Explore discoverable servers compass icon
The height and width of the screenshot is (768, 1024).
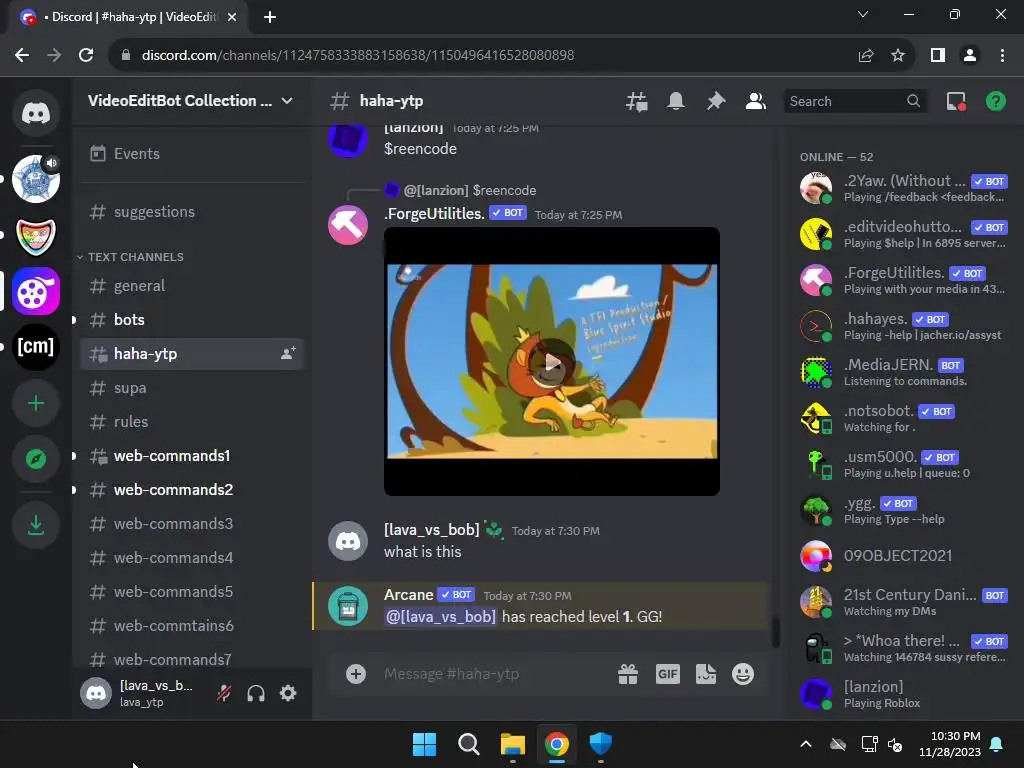36,459
